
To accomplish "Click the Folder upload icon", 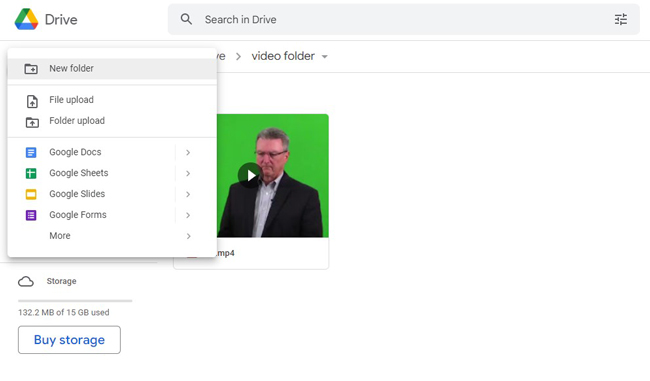I will click(32, 122).
